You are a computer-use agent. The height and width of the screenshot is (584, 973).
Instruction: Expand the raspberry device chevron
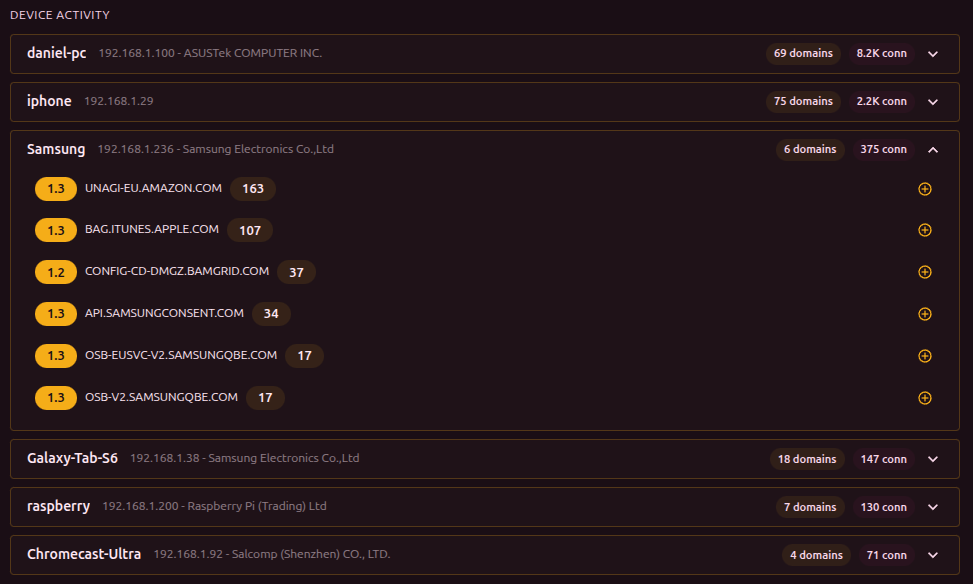[x=933, y=508]
